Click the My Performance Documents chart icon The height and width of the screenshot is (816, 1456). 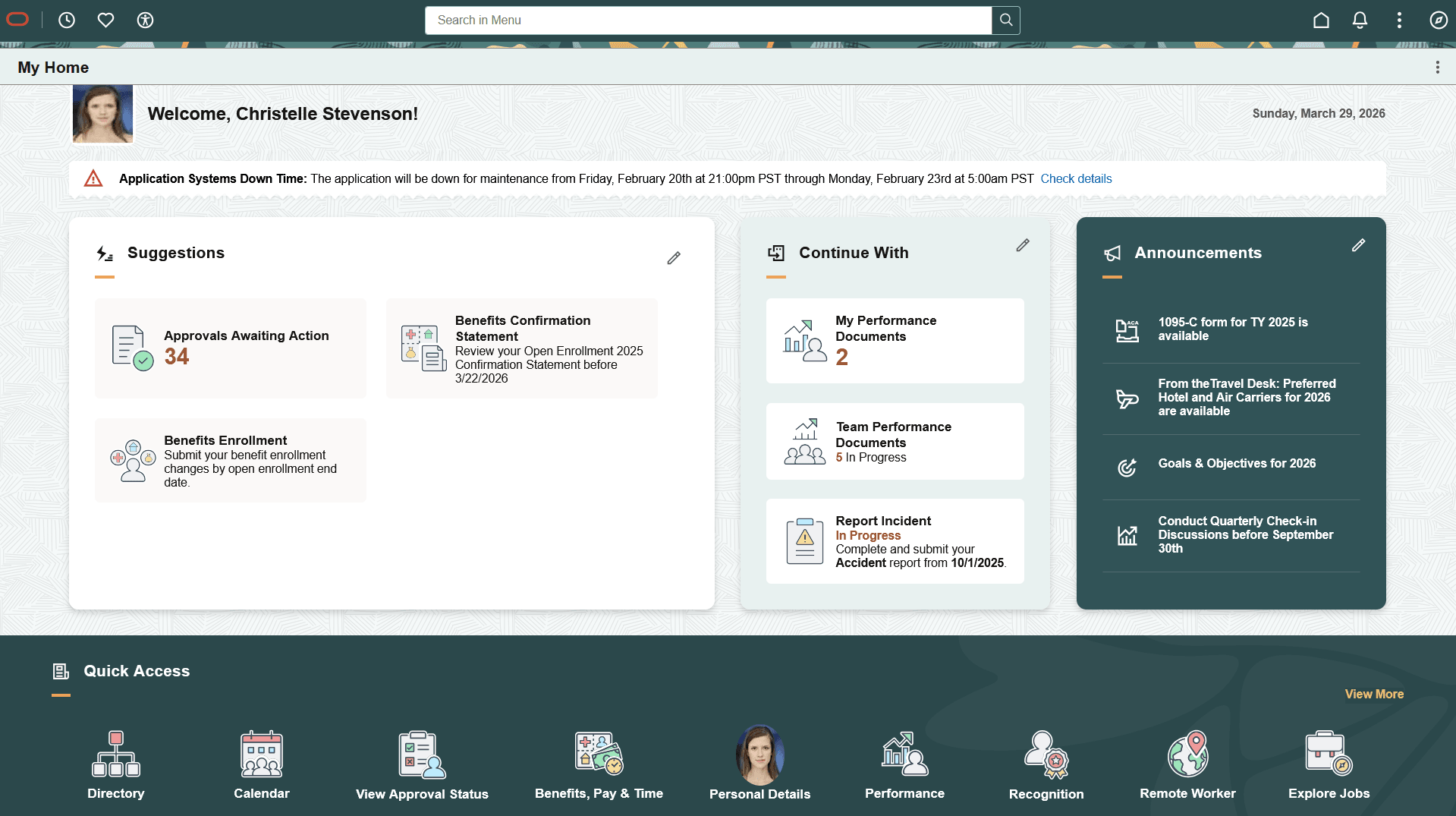point(805,341)
